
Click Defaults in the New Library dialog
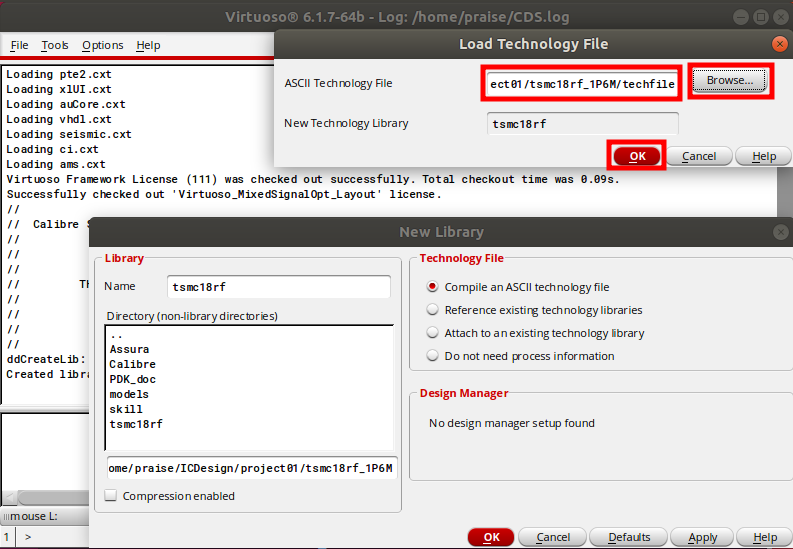click(629, 537)
